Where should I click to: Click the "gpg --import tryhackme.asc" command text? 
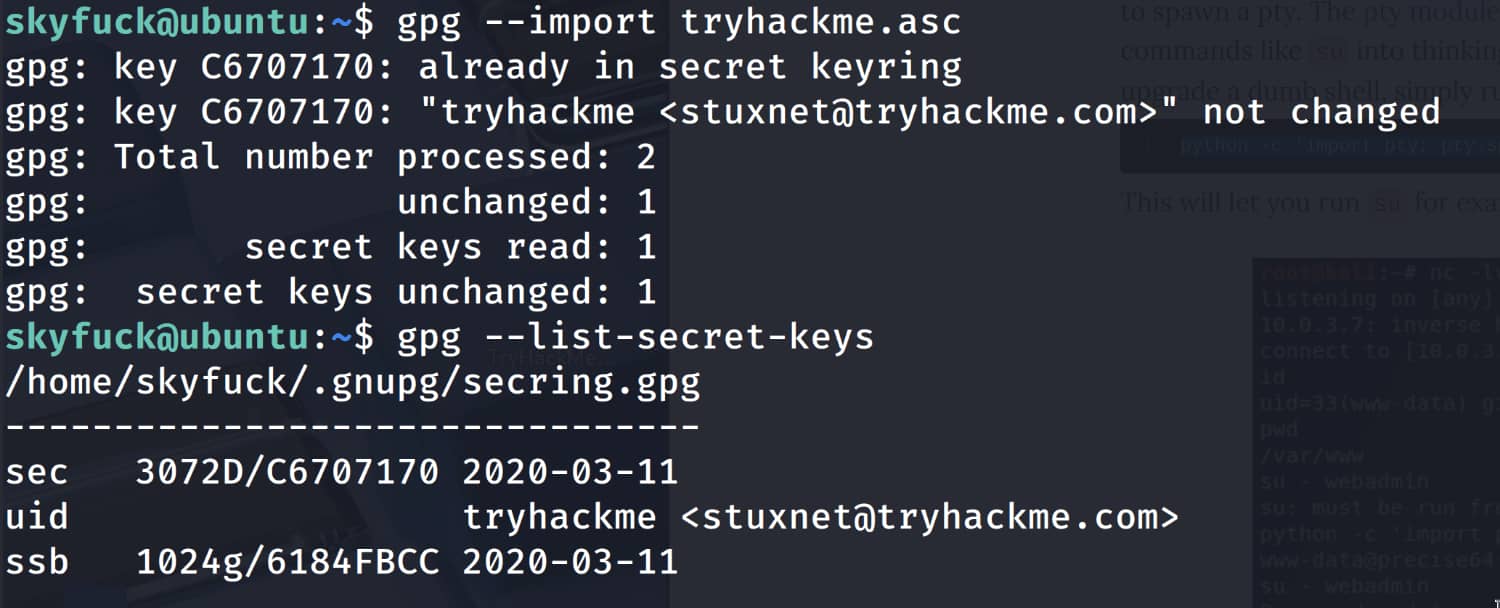pyautogui.click(x=679, y=22)
